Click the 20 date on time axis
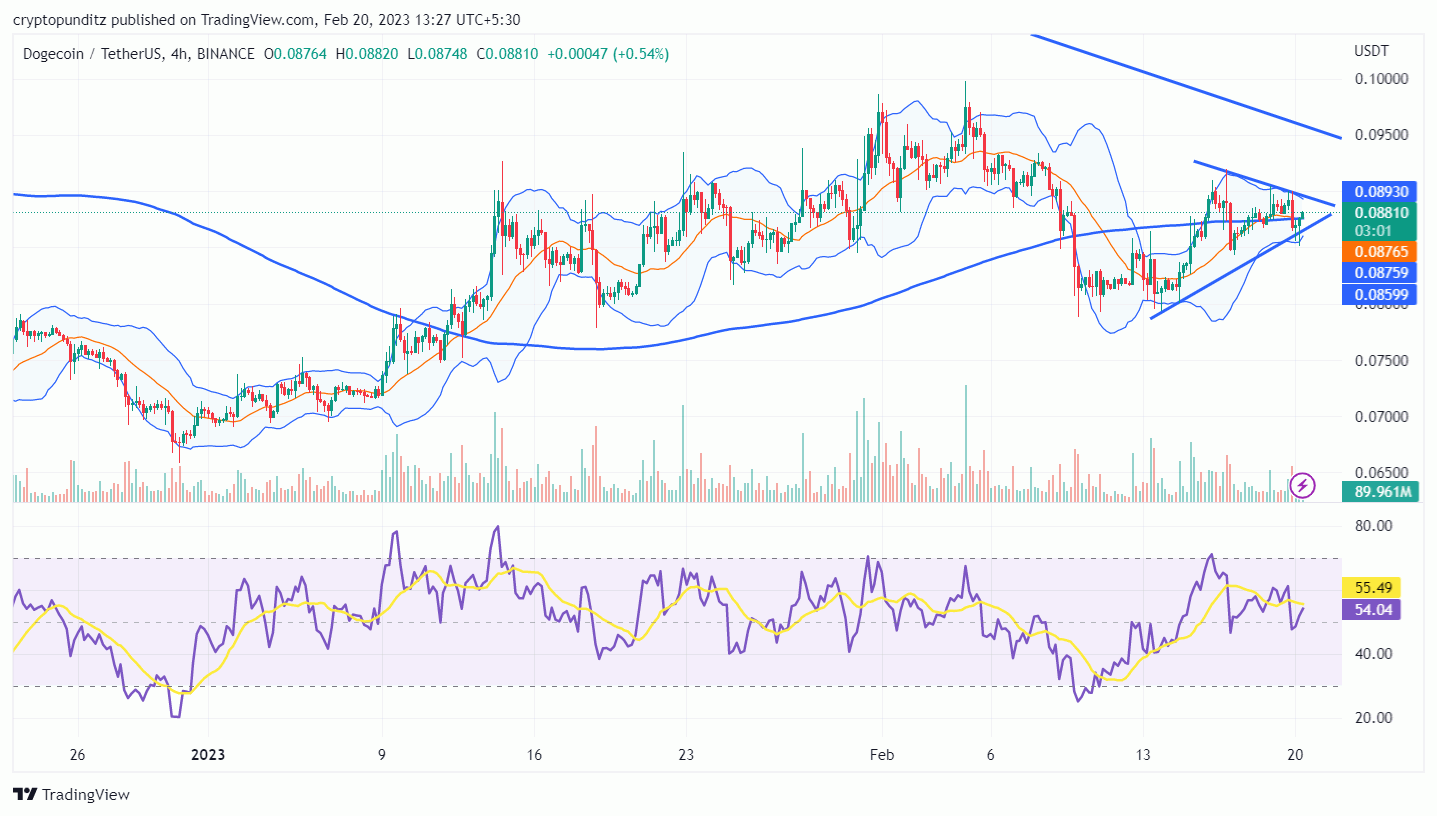Viewport: 1437px width, 816px height. pyautogui.click(x=1295, y=755)
